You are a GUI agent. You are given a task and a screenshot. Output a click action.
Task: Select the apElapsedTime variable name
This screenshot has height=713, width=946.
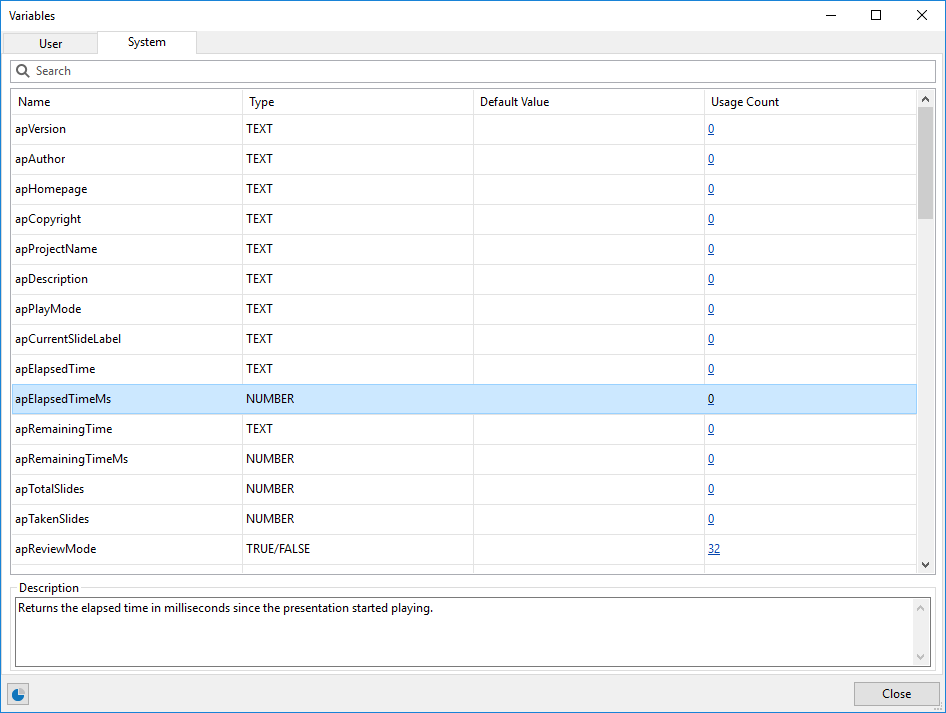coord(55,369)
